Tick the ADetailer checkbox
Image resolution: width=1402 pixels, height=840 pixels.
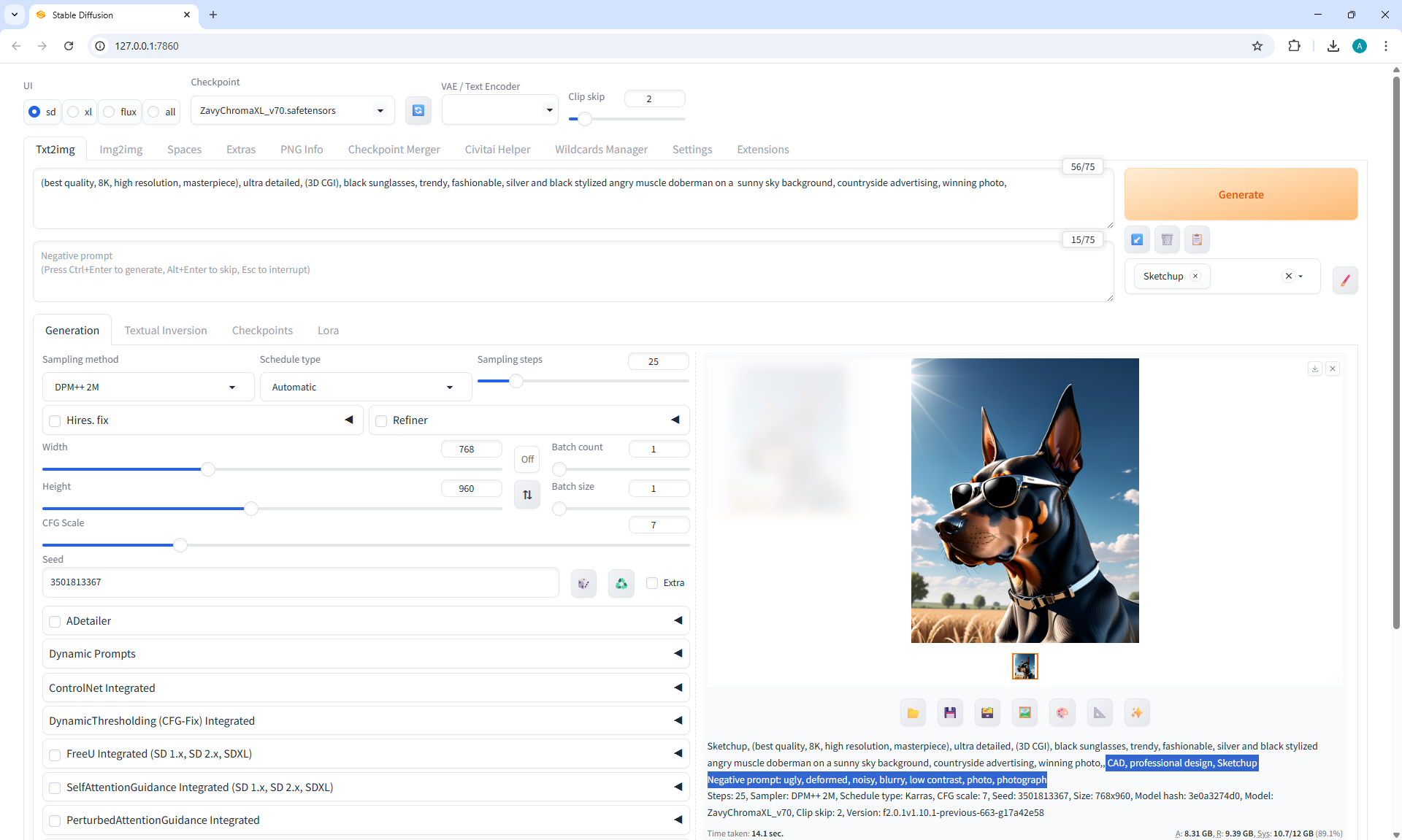(55, 622)
